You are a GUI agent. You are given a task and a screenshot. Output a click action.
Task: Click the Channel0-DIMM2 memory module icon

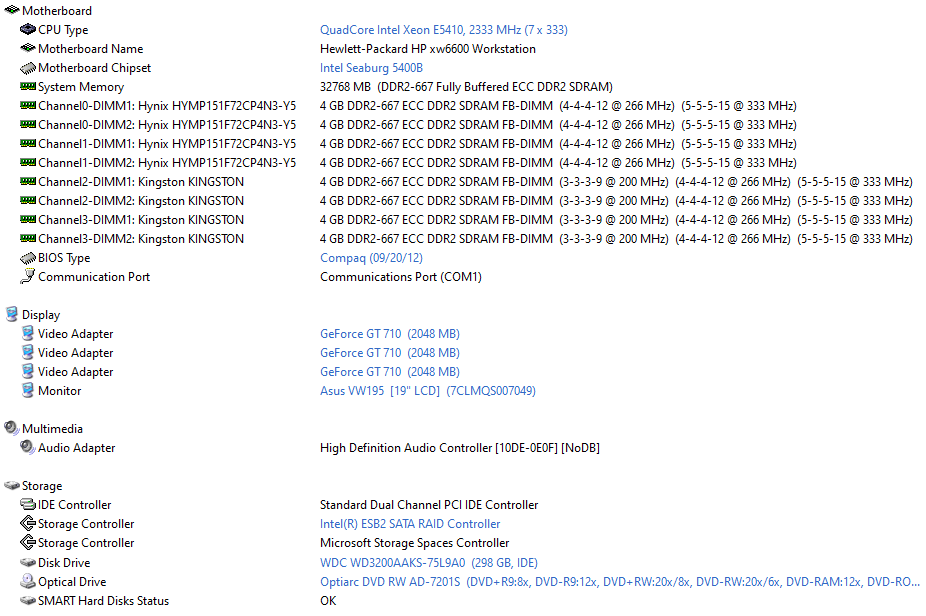pyautogui.click(x=28, y=124)
